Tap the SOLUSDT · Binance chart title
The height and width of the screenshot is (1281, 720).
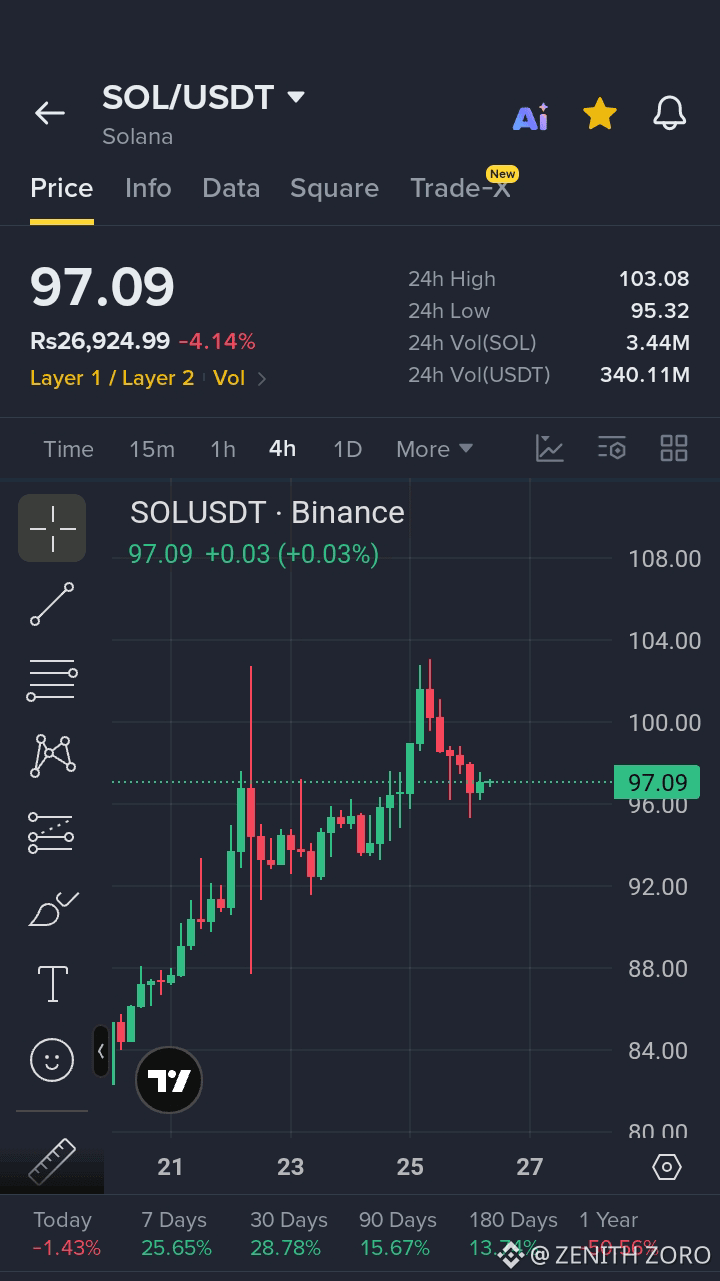[267, 512]
